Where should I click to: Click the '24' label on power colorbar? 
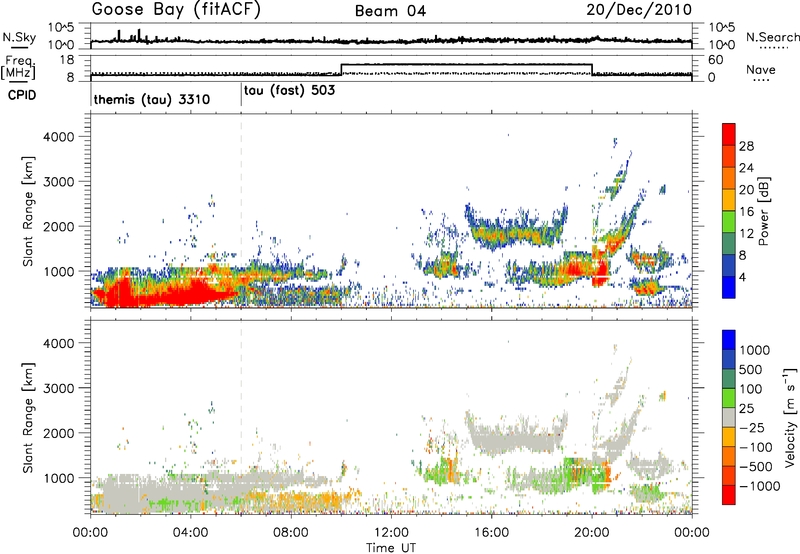pos(746,168)
